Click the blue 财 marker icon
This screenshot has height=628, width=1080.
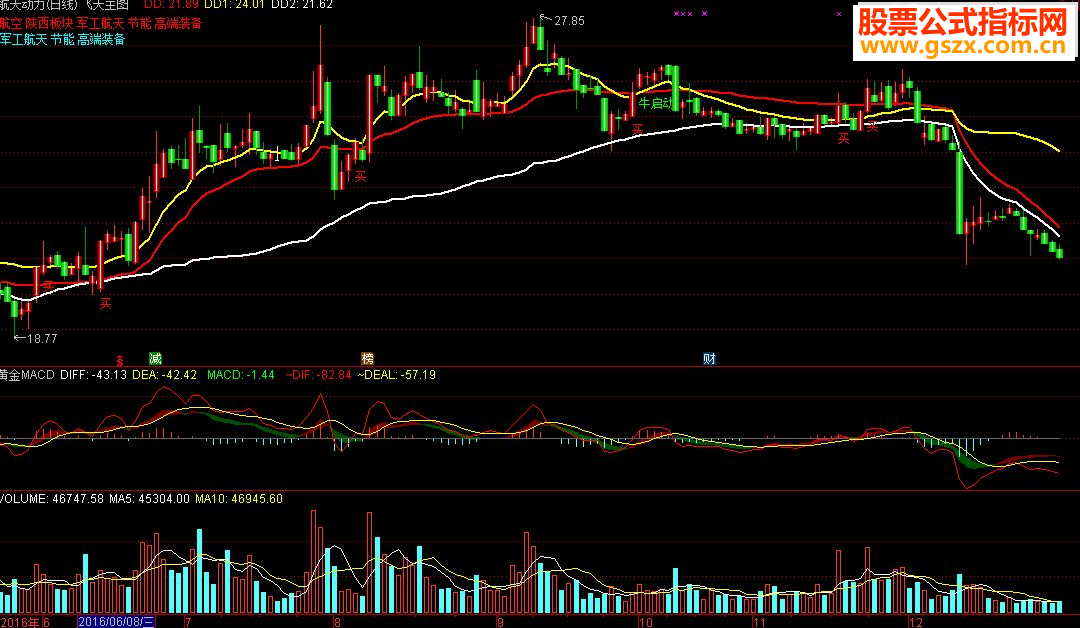click(x=709, y=358)
